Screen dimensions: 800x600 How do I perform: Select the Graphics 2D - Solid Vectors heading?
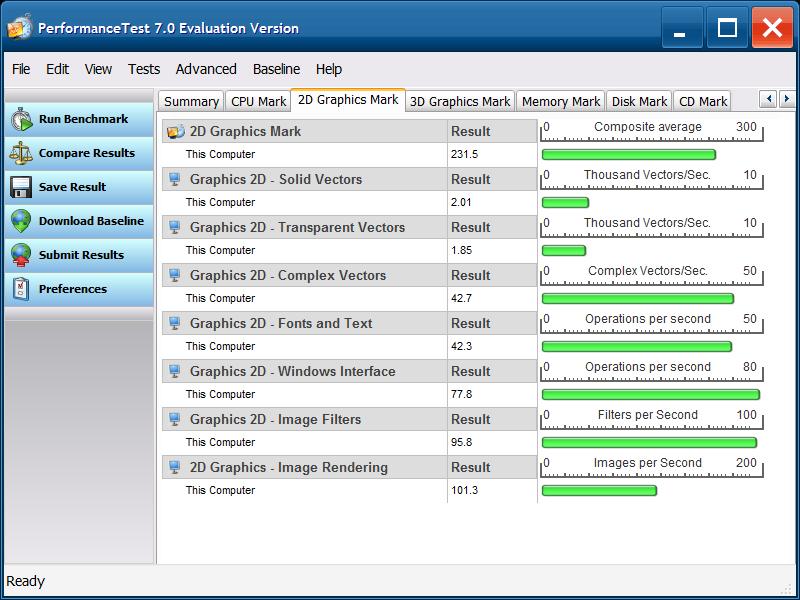point(276,179)
